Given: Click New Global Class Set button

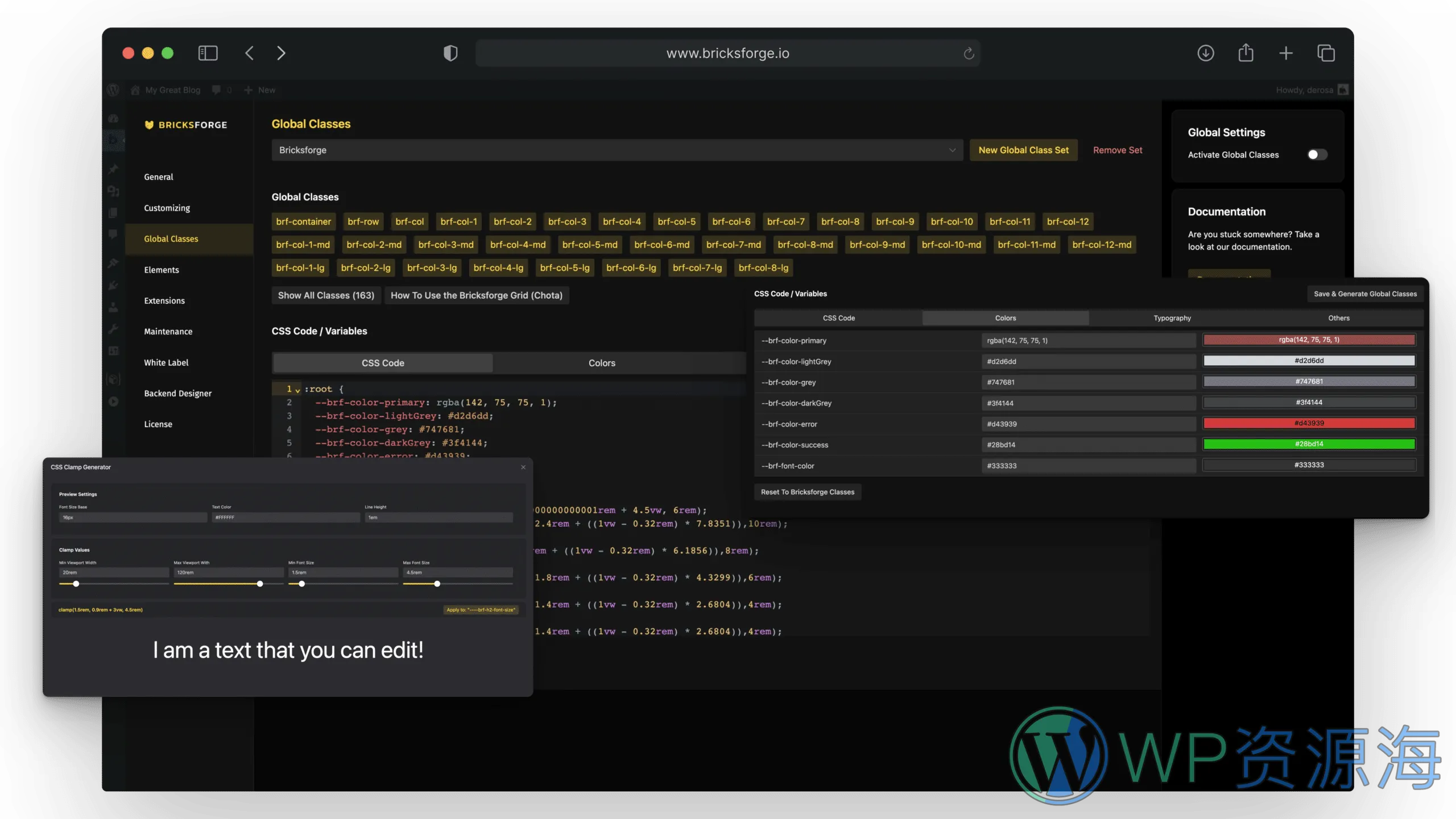Looking at the screenshot, I should pyautogui.click(x=1024, y=150).
